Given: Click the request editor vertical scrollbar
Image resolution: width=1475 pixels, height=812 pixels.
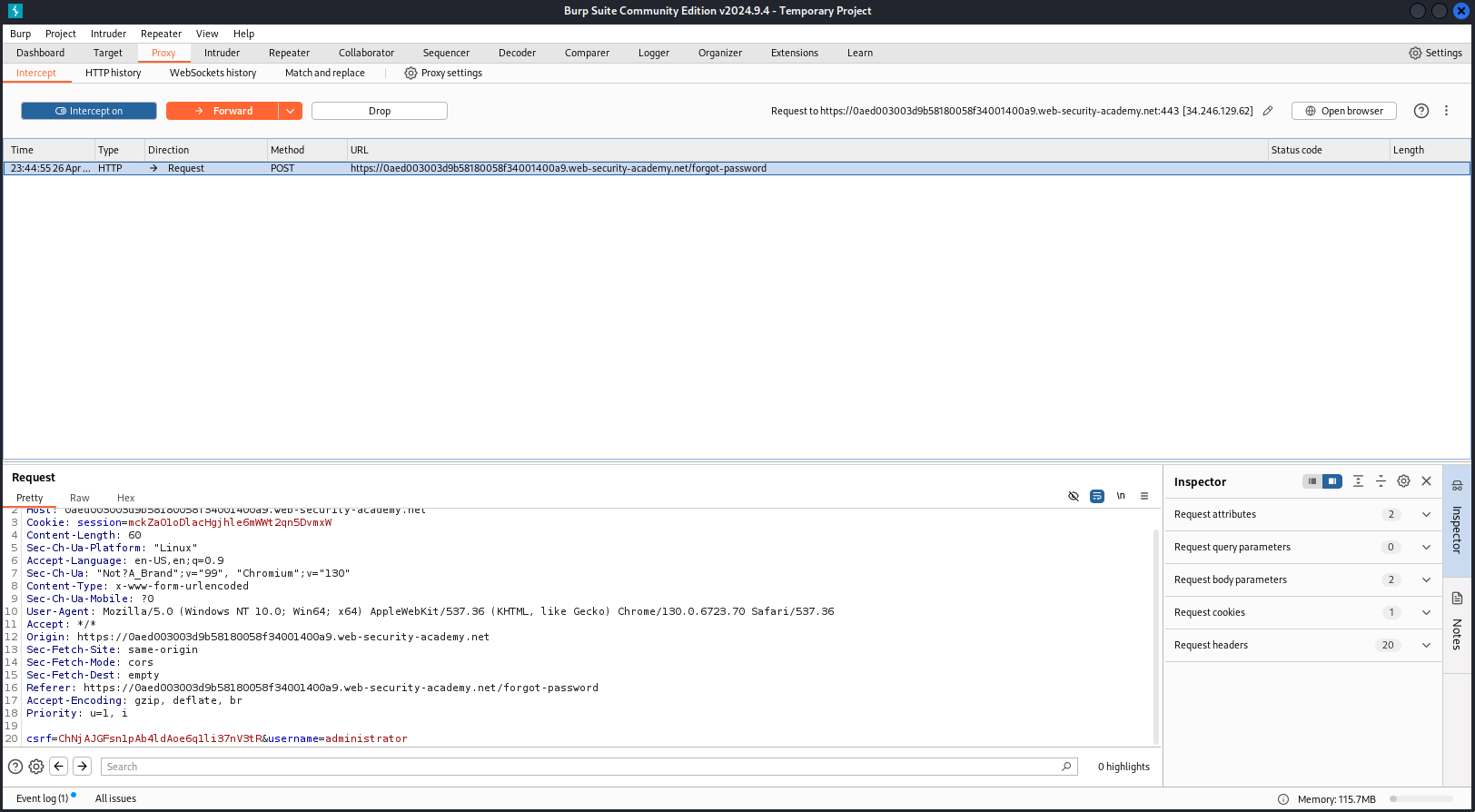Looking at the screenshot, I should (1156, 636).
